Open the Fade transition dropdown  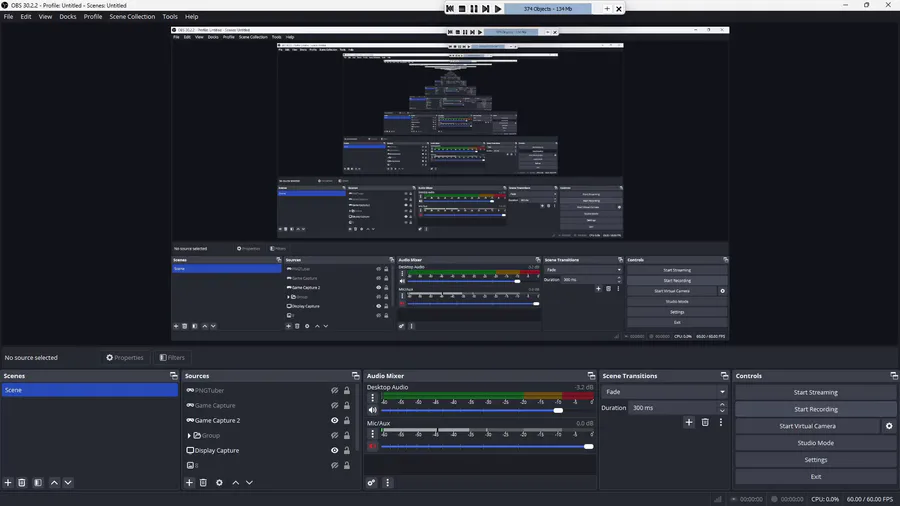664,392
